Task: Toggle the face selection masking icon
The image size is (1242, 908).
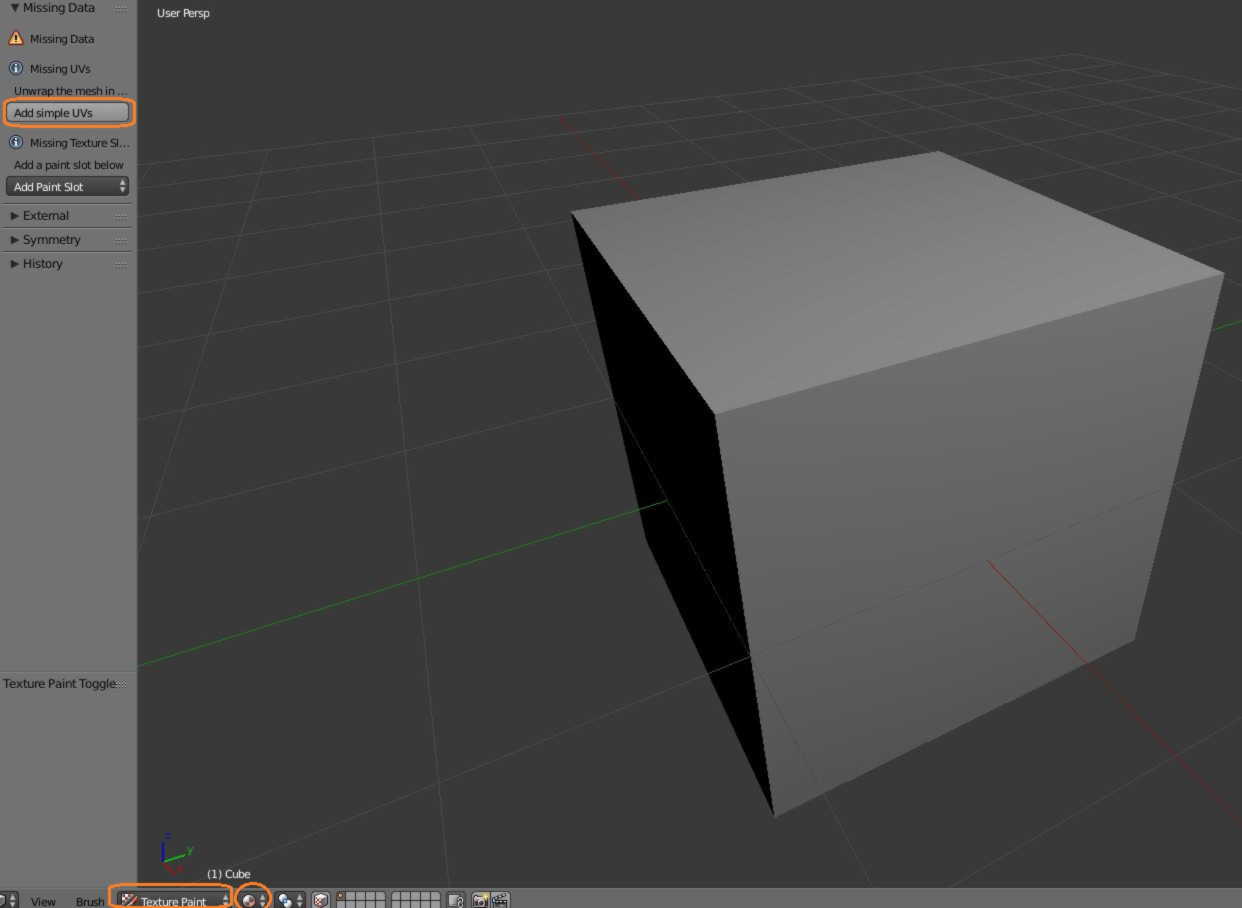Action: click(x=320, y=900)
